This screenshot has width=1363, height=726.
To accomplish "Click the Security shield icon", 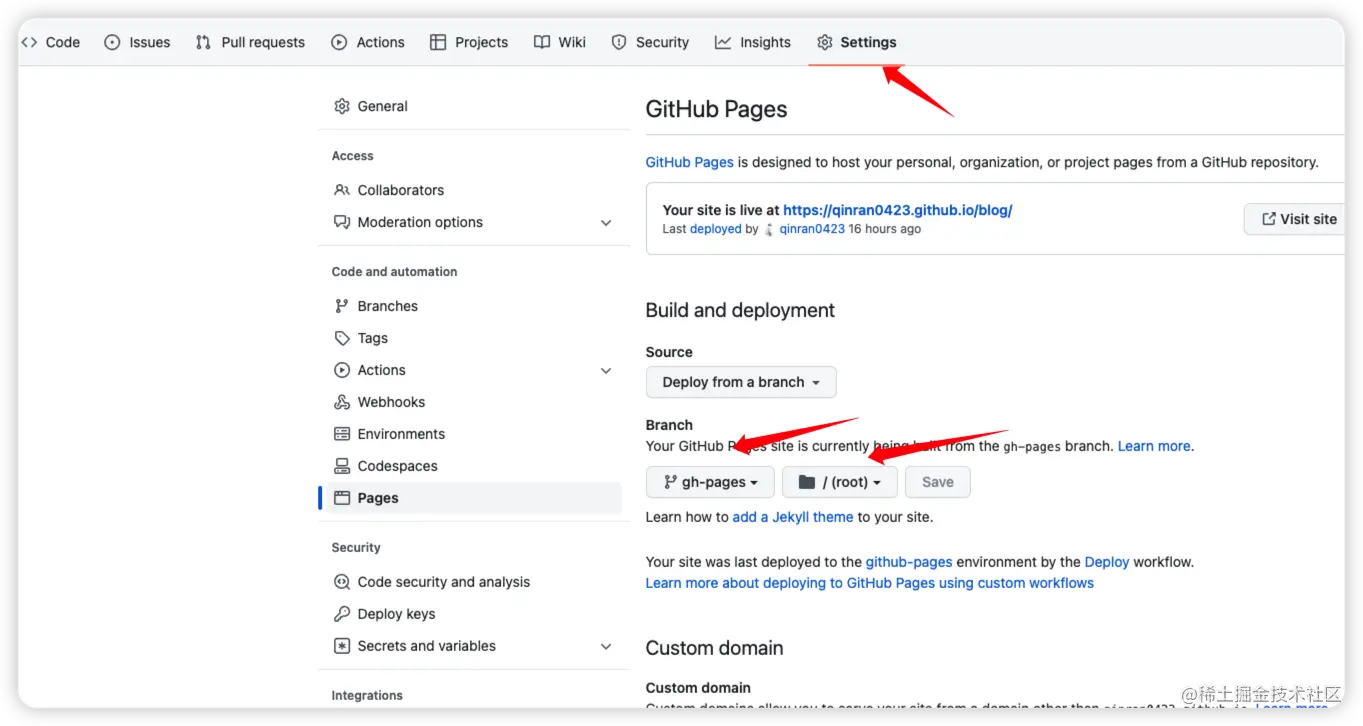I will tap(619, 42).
